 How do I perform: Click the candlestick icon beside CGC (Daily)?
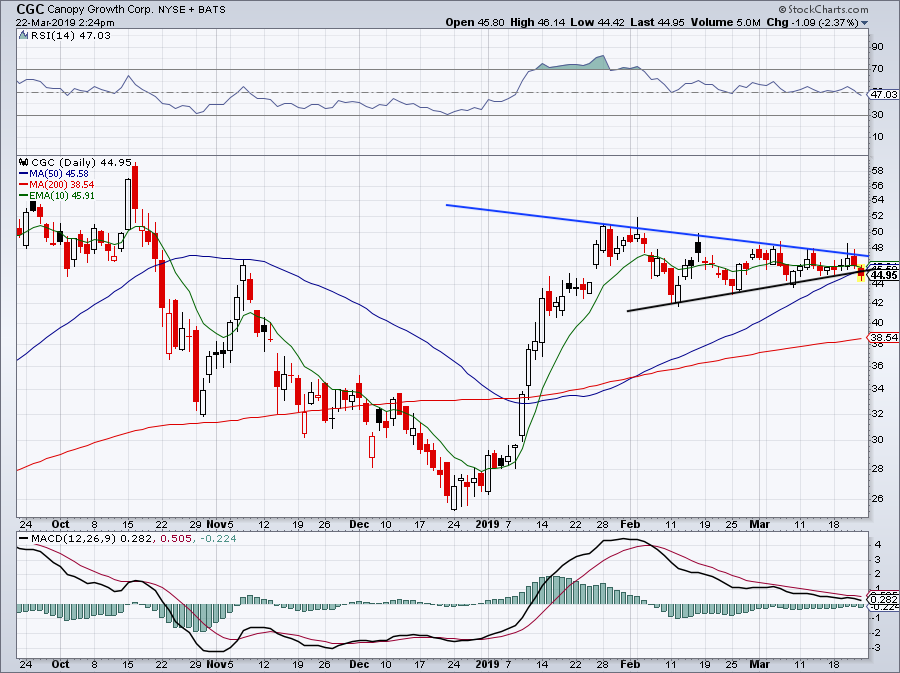pos(24,162)
